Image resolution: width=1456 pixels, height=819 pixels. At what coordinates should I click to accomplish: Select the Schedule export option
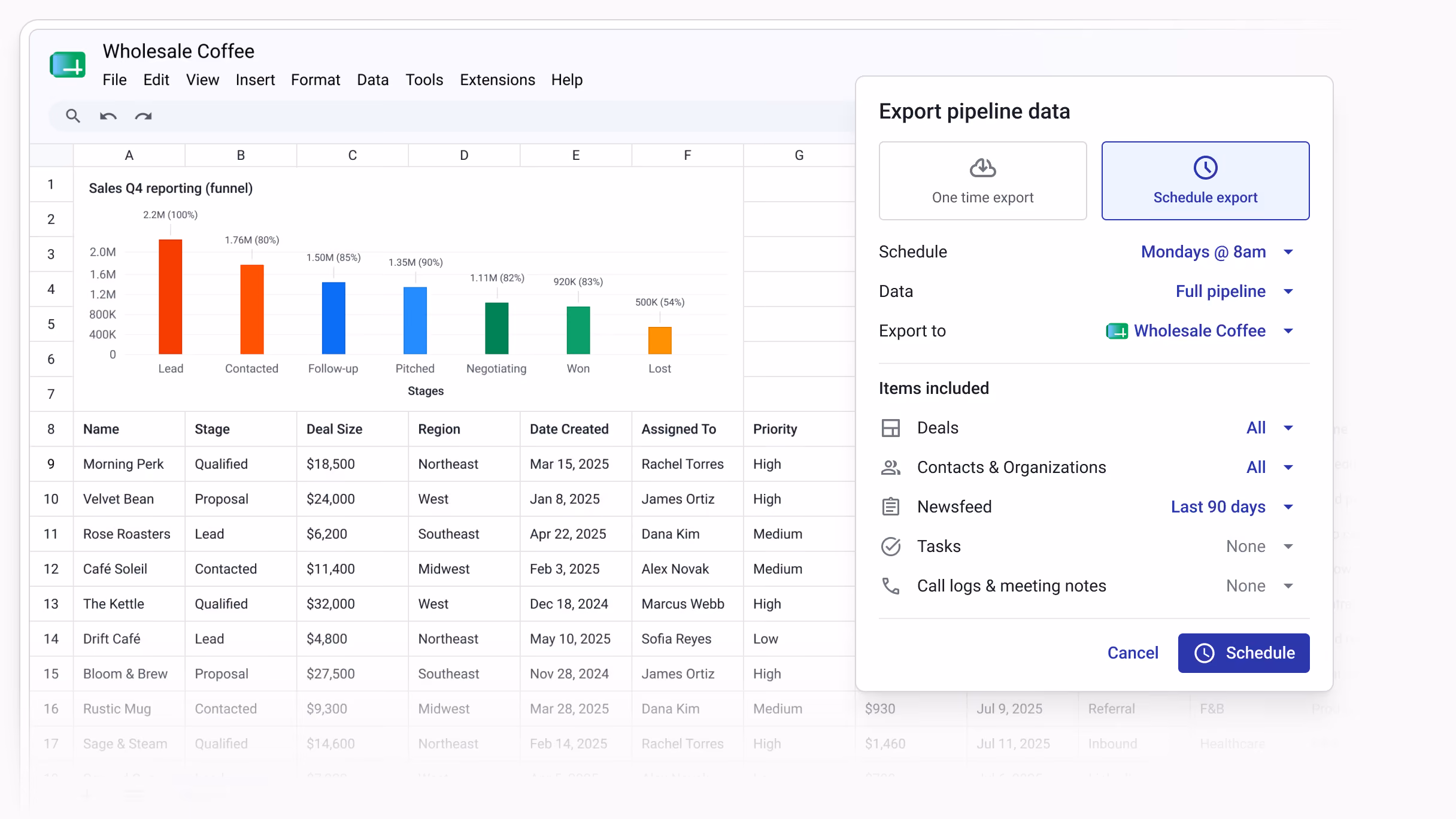click(1205, 181)
